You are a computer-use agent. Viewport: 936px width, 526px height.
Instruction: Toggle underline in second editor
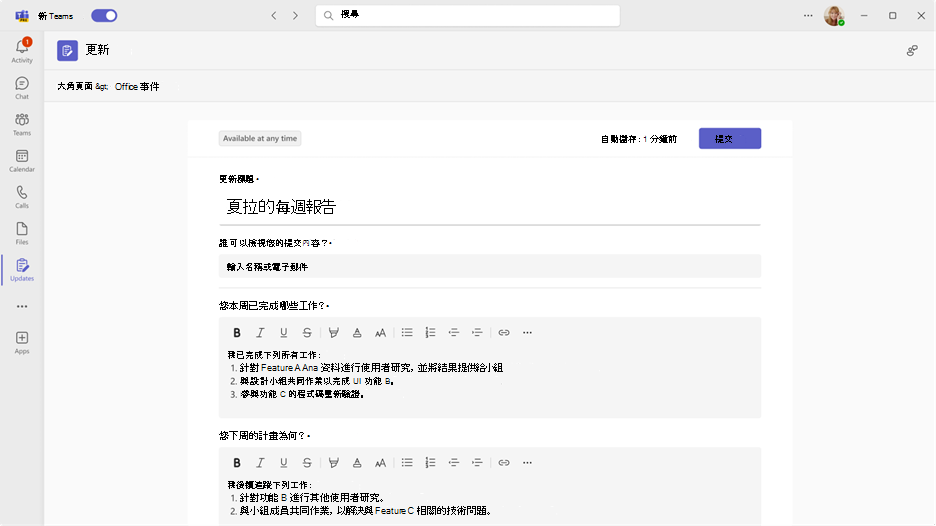pos(284,463)
